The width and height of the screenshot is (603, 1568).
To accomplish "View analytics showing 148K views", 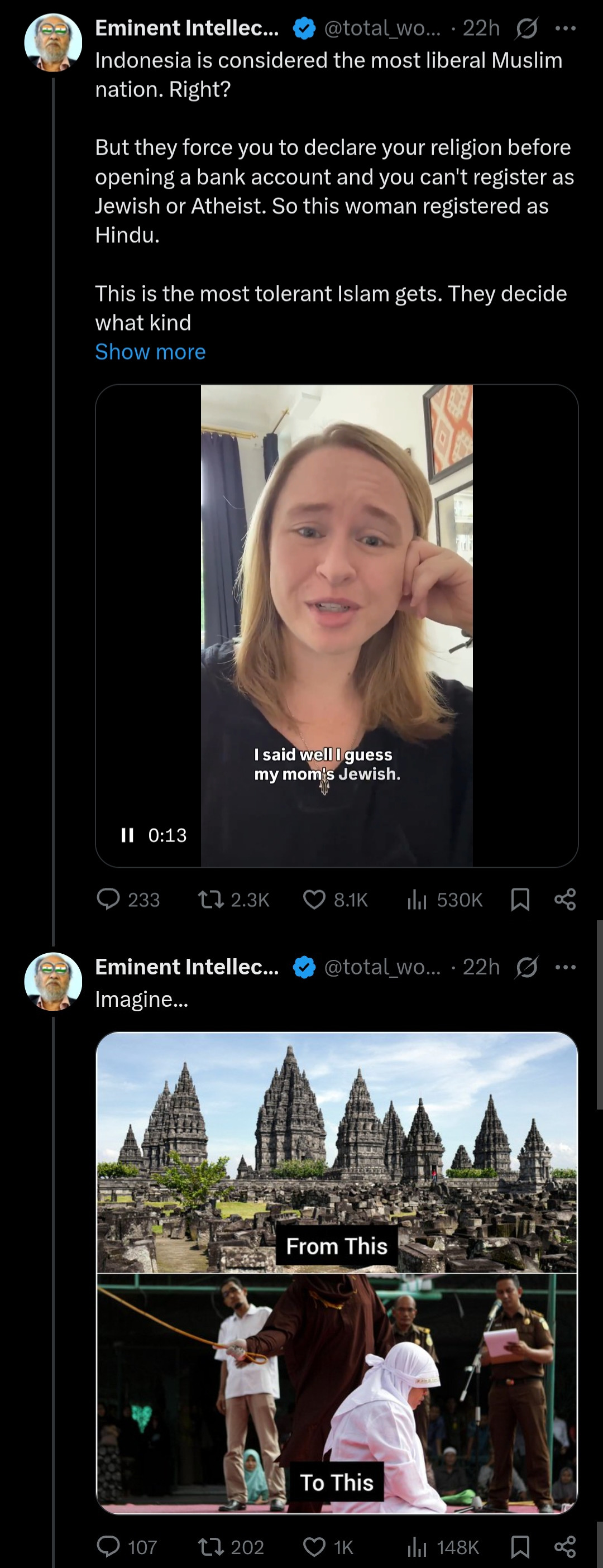I will coord(443,1546).
